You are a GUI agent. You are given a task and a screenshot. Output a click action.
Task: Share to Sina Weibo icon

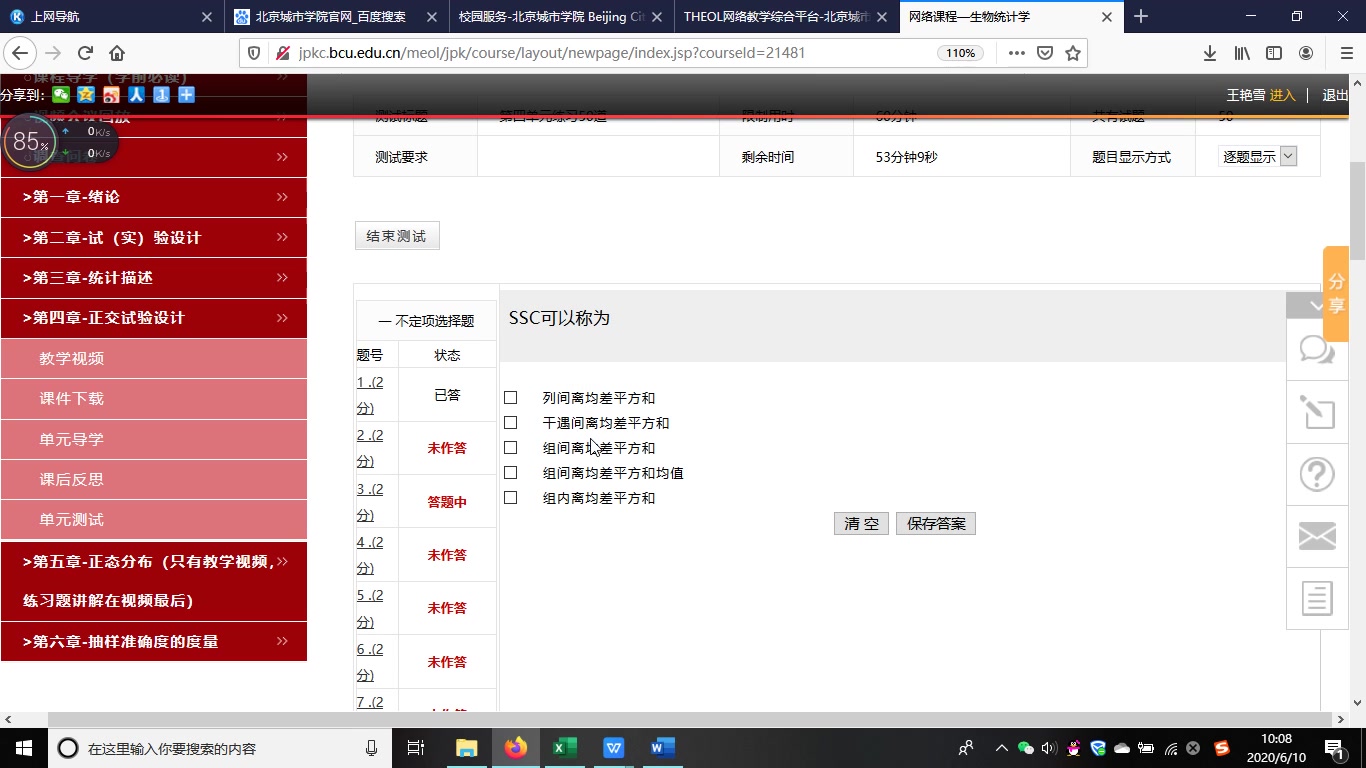(111, 95)
